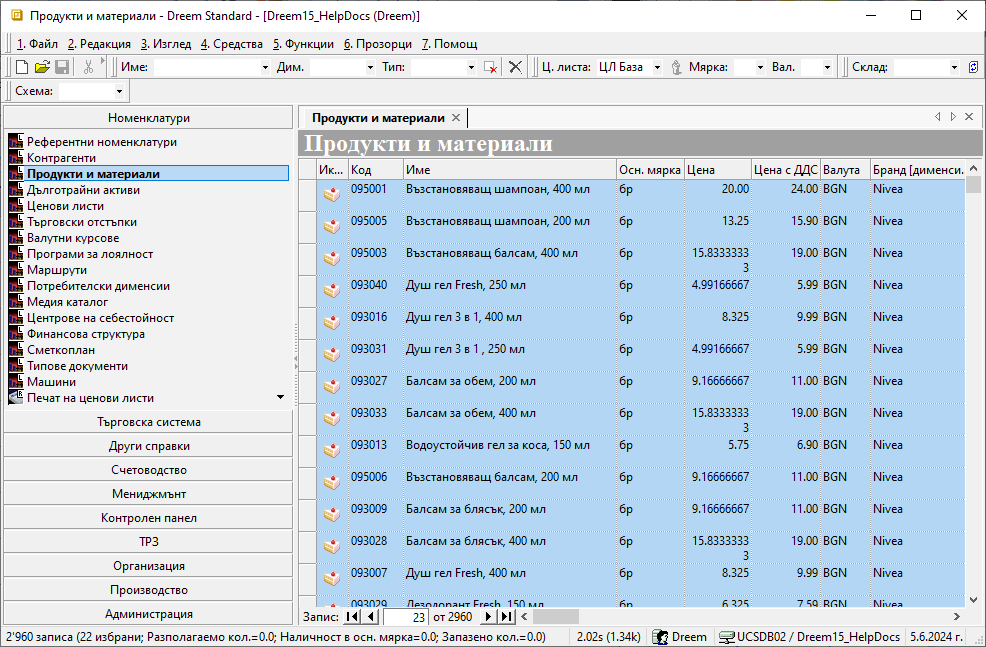Click the black X delete toolbar icon
986x647 pixels.
click(x=515, y=67)
